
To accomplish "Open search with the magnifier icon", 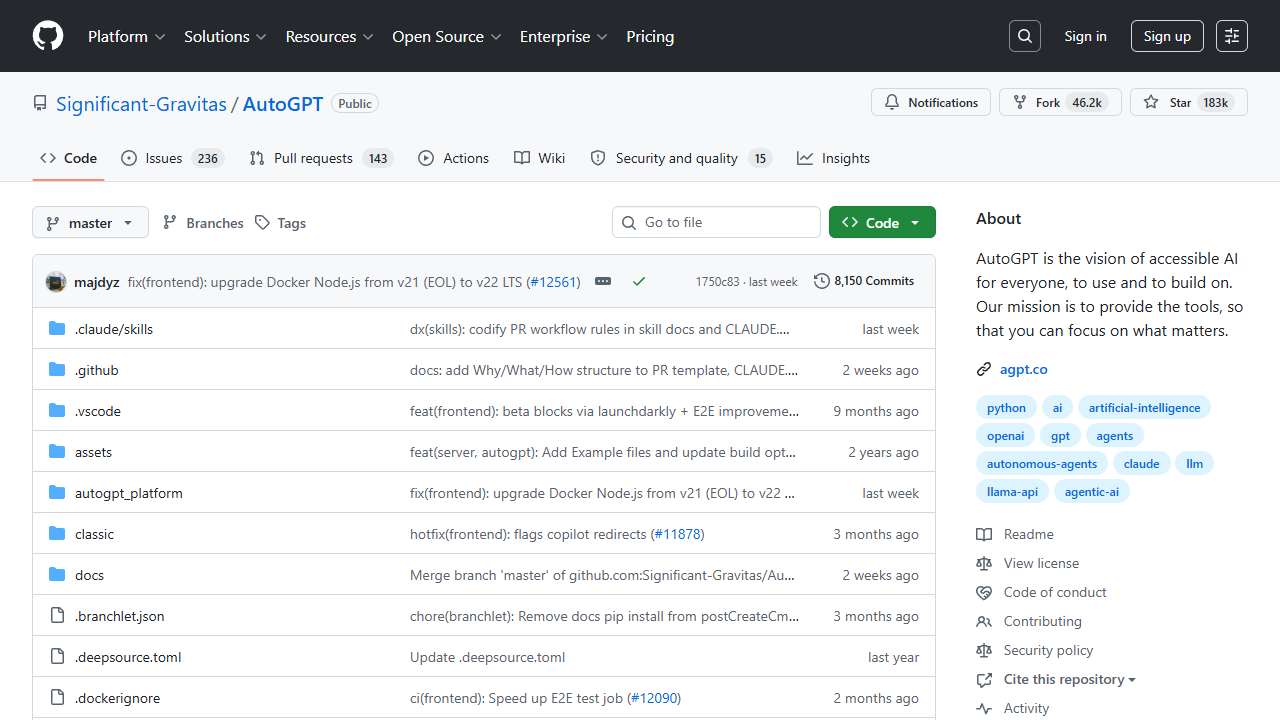I will (x=1025, y=36).
